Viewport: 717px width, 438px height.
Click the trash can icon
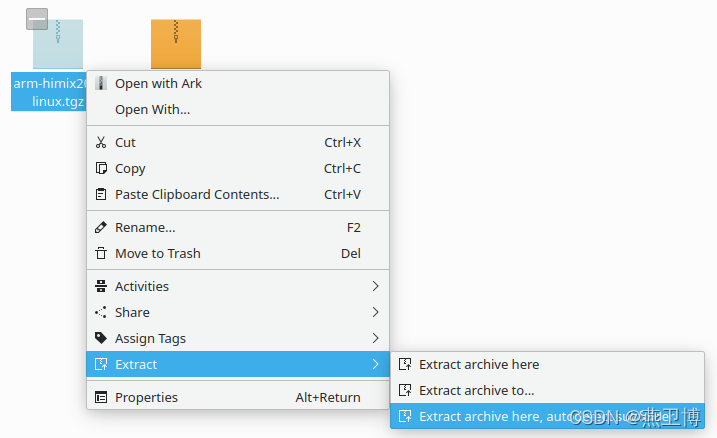click(x=101, y=253)
